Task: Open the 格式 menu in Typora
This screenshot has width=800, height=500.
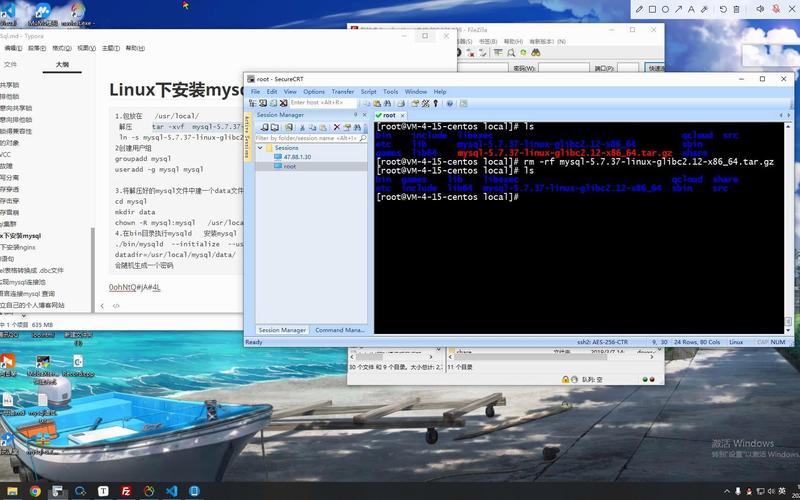Action: [62, 48]
